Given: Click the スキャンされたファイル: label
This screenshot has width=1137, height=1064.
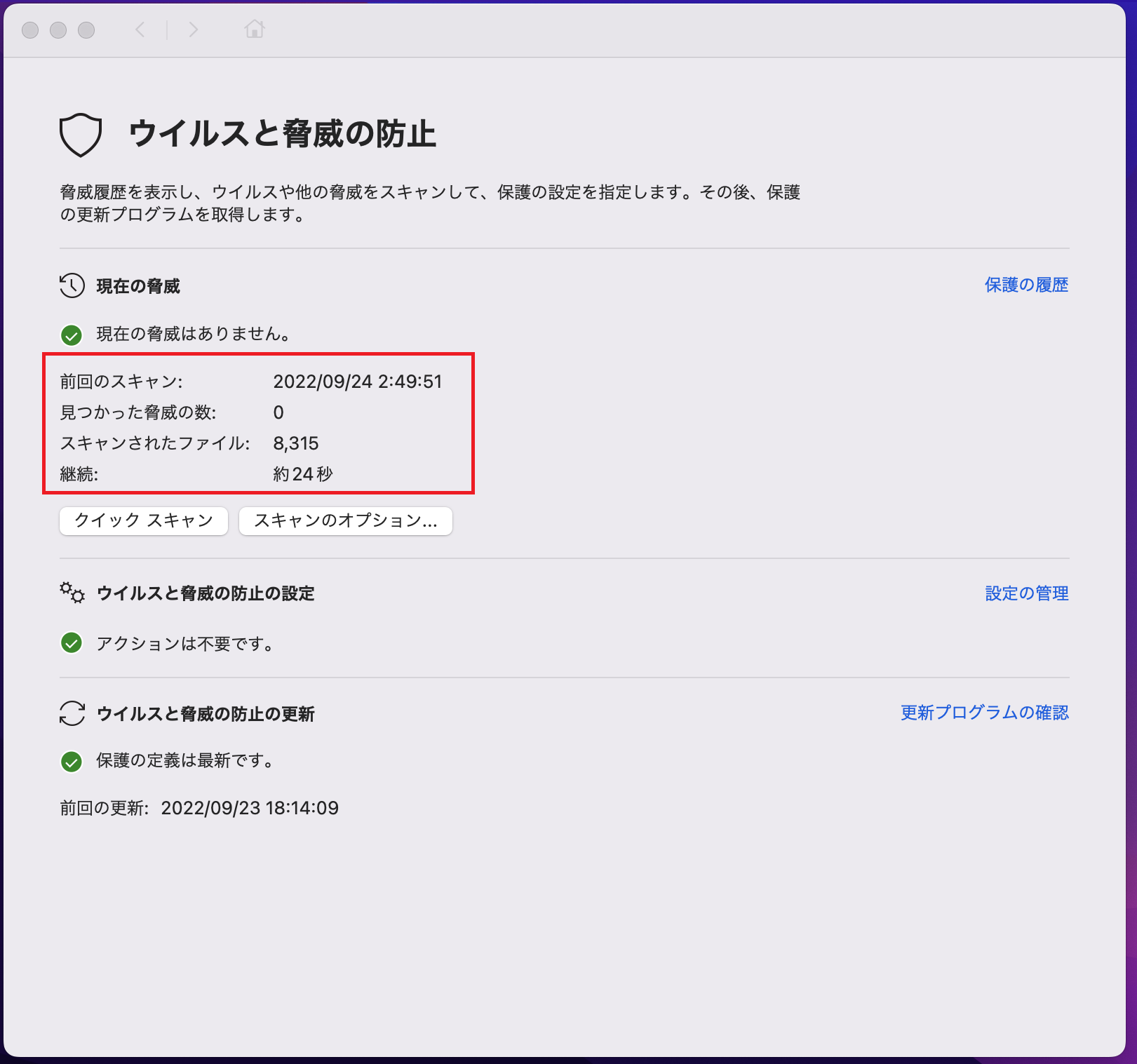Looking at the screenshot, I should point(155,443).
